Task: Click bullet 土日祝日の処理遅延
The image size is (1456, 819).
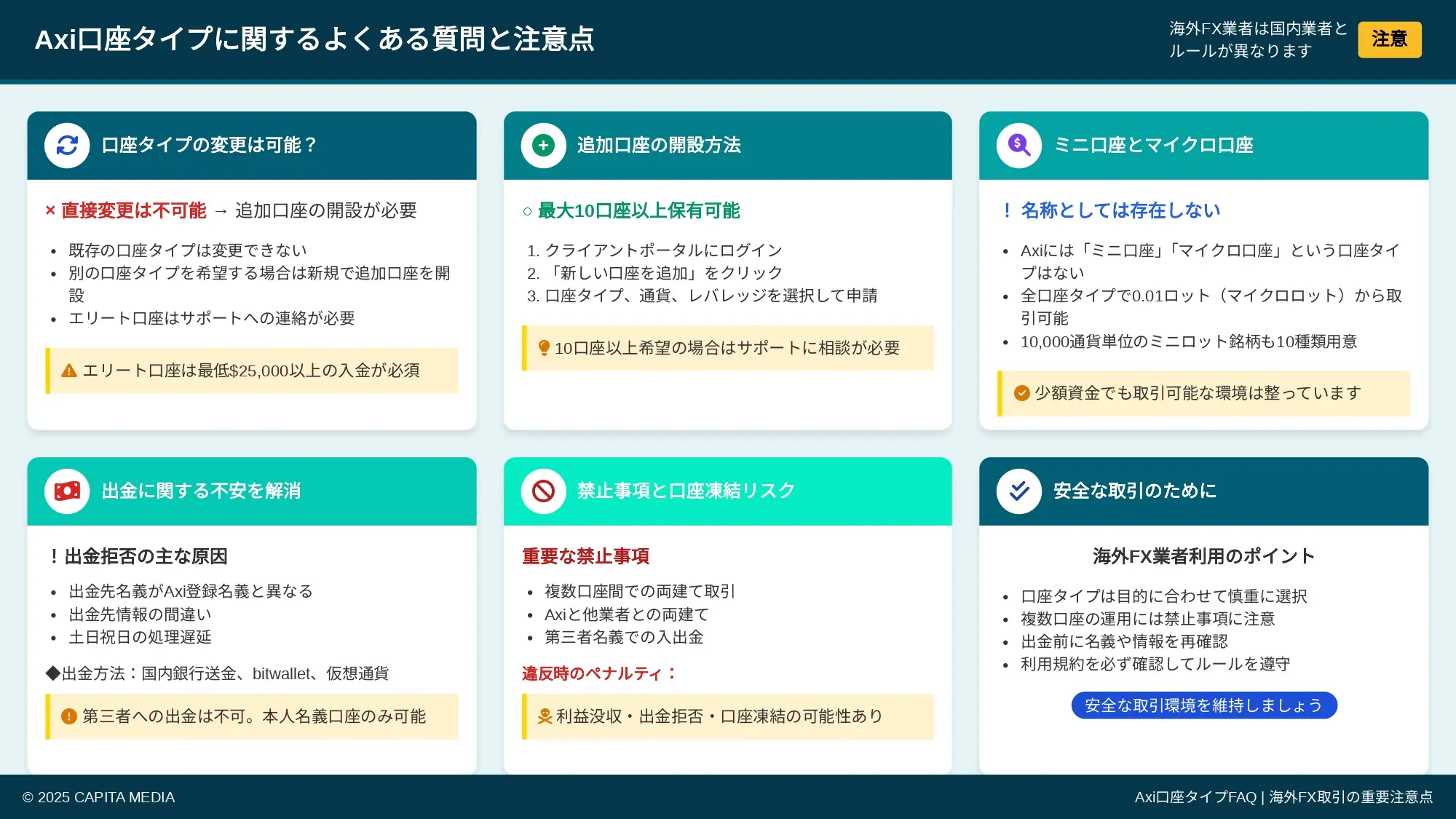Action: click(140, 637)
